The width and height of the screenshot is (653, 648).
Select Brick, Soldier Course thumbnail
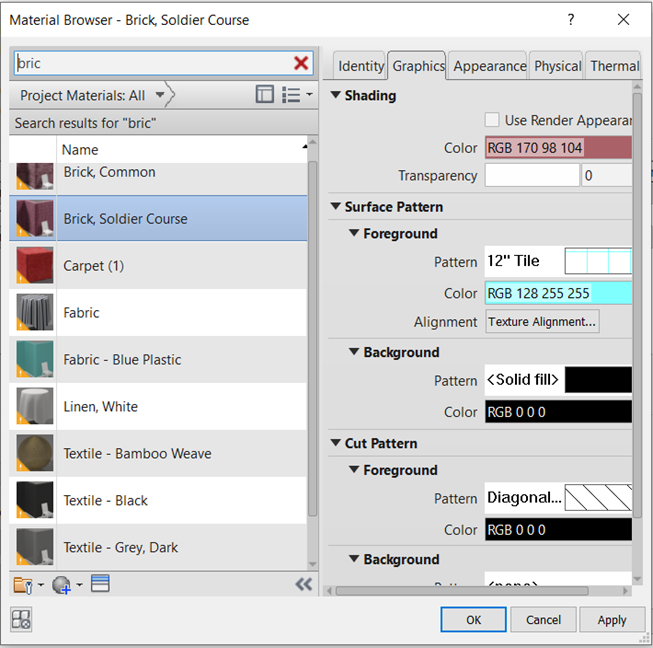tap(35, 218)
